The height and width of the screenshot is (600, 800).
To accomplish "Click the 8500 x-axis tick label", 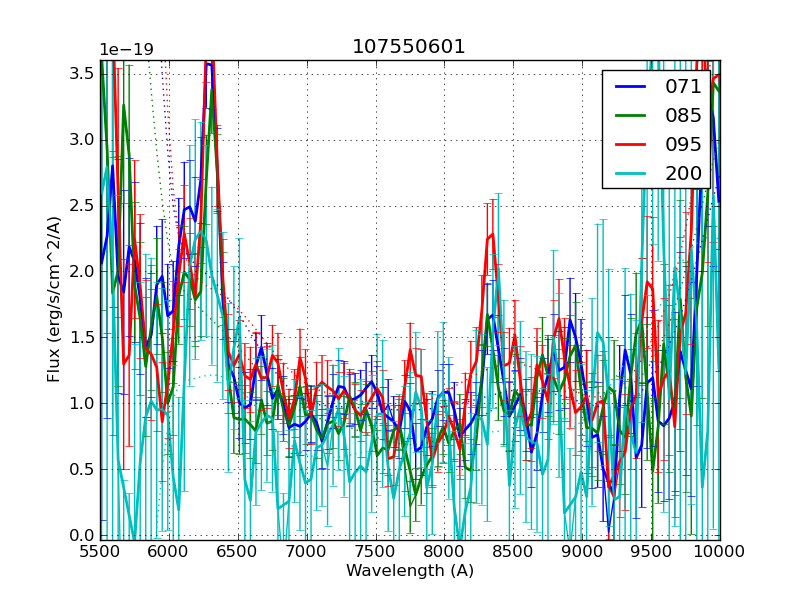I will click(x=513, y=551).
